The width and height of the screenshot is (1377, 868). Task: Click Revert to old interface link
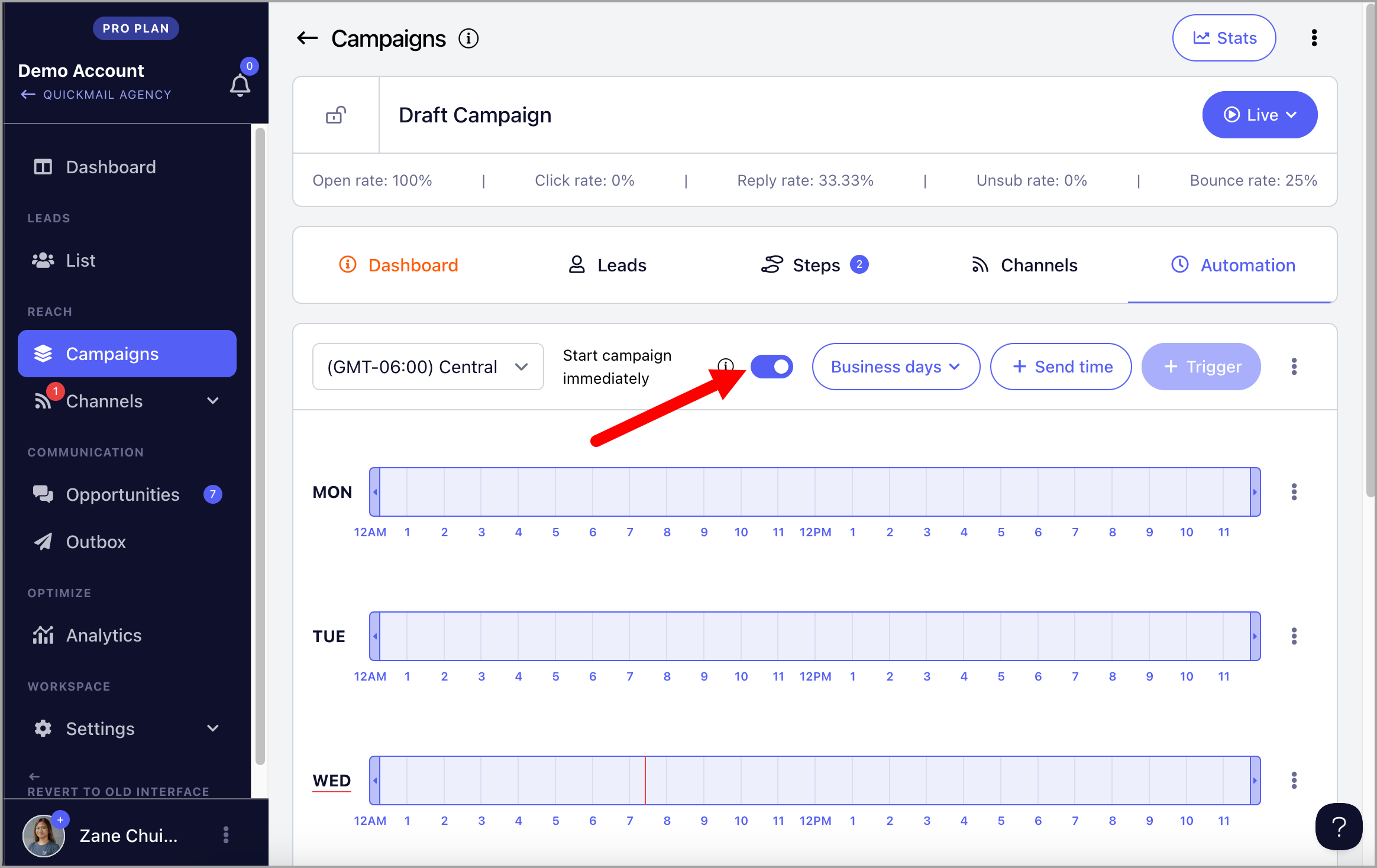pos(118,791)
